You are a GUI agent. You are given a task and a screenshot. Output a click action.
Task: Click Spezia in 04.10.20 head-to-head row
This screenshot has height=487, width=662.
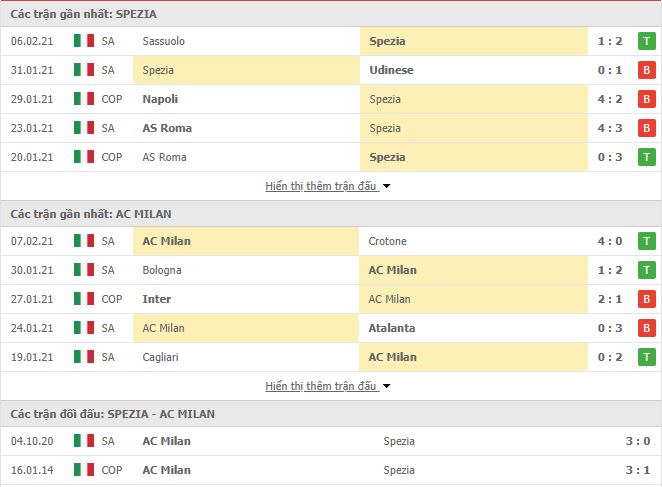click(x=399, y=441)
